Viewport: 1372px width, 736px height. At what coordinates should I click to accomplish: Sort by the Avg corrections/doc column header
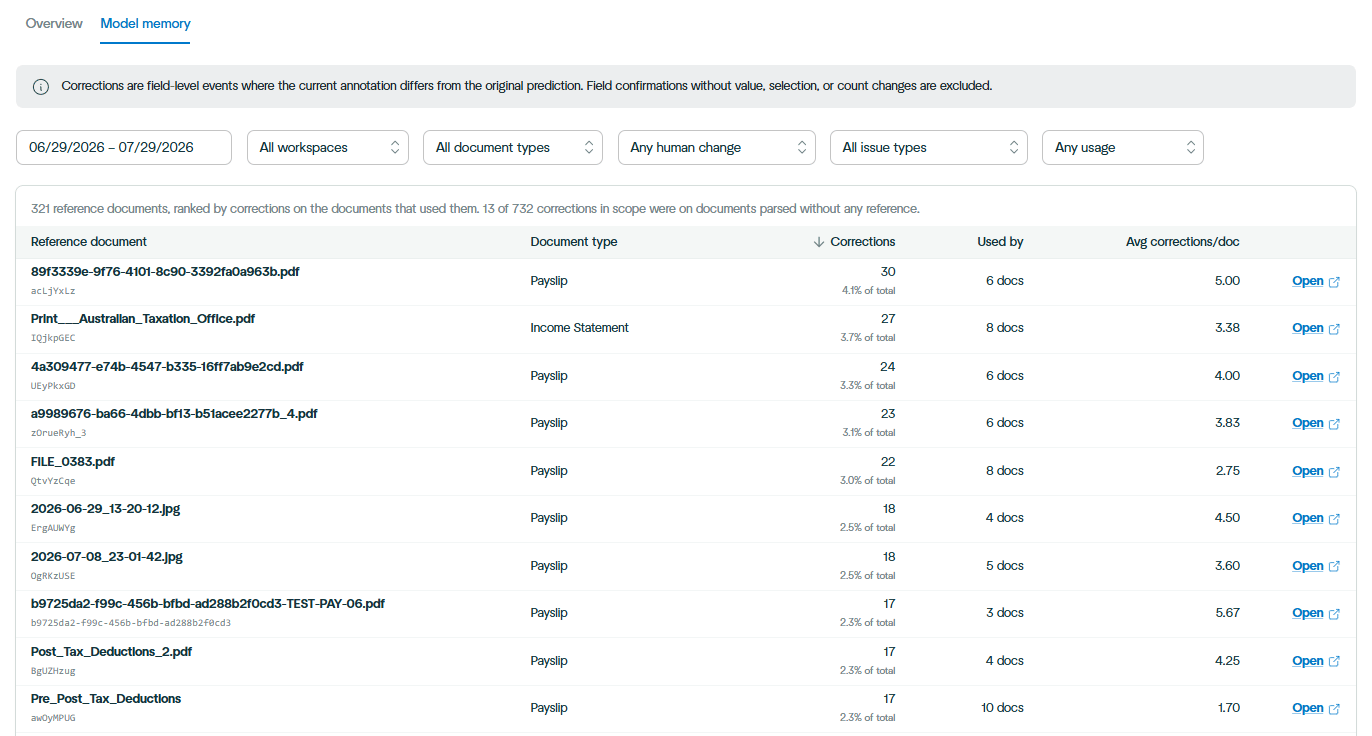[x=1183, y=242]
